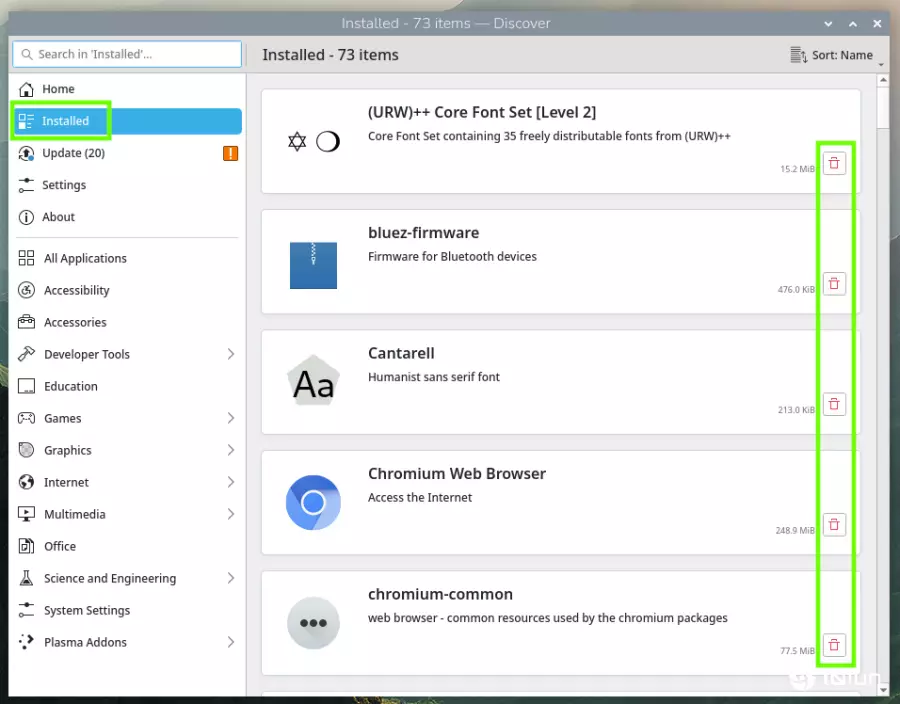Uninstall Chromium Web Browser via trash icon
Viewport: 900px width, 704px height.
834,525
